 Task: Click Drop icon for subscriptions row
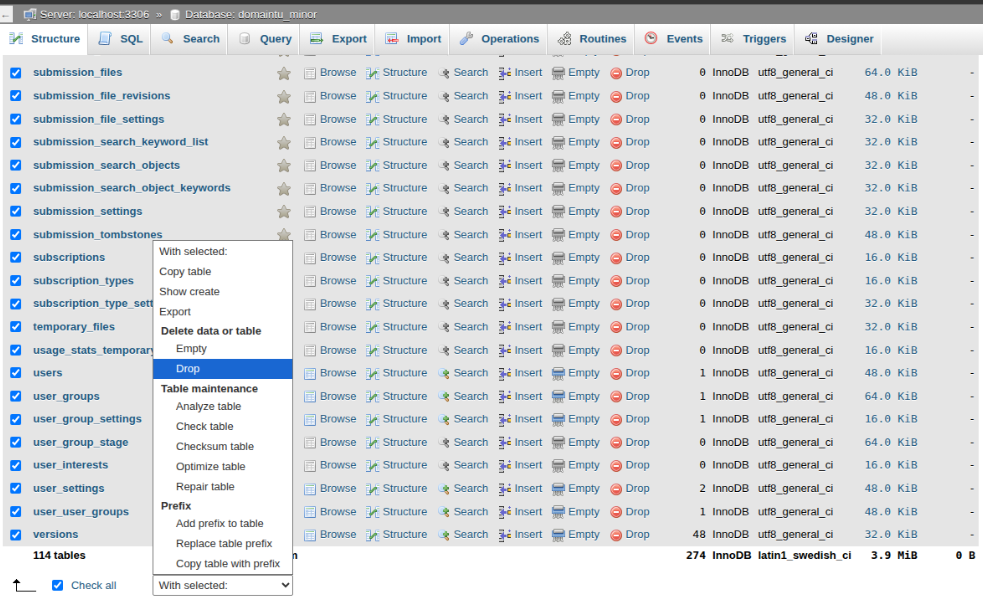tap(616, 258)
